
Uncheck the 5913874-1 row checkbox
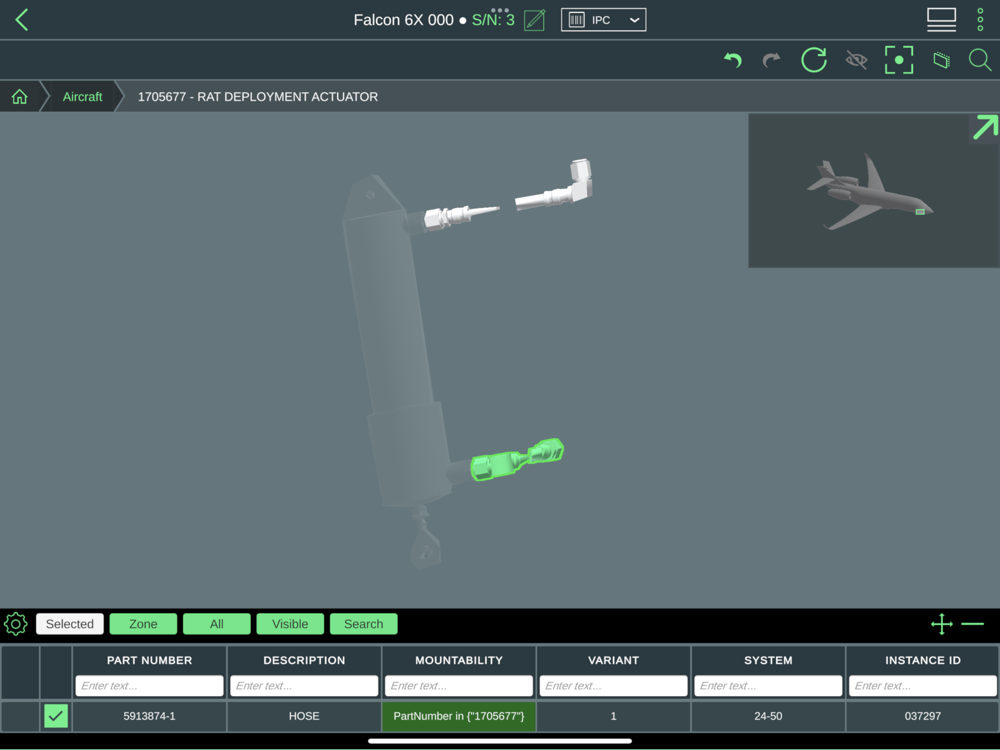[x=56, y=716]
